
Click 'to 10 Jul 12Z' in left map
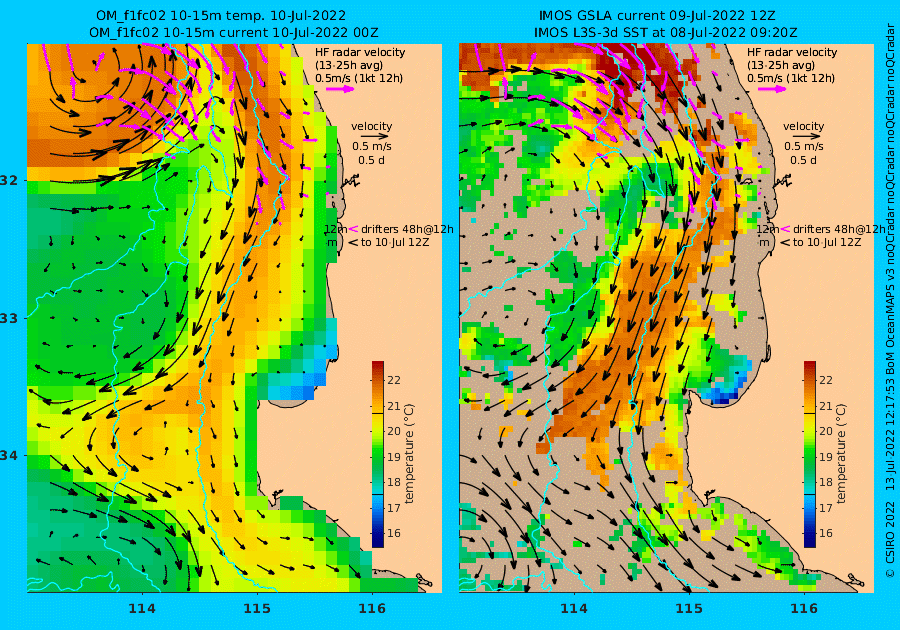click(x=395, y=242)
